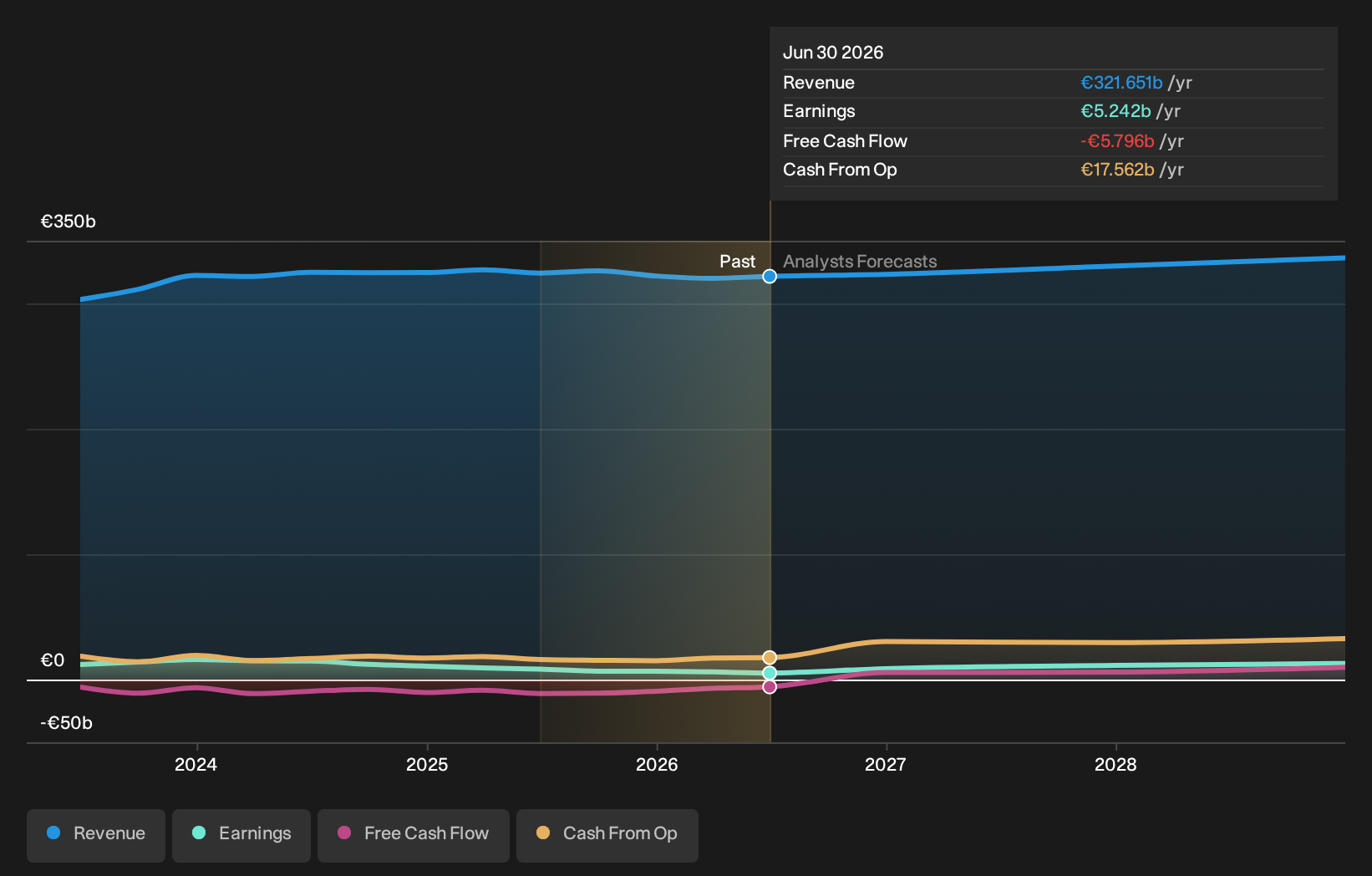1372x876 pixels.
Task: Click the blue dot in Revenue legend
Action: coord(53,833)
